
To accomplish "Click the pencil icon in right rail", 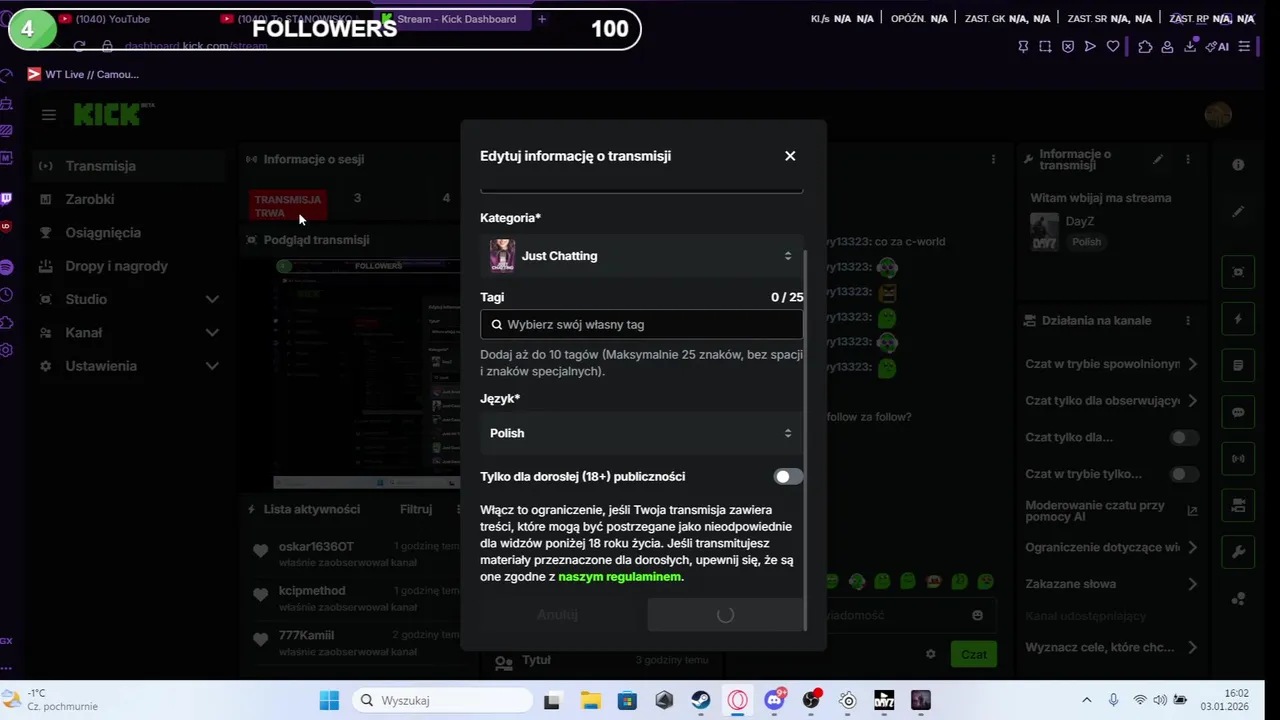I will pos(1238,212).
